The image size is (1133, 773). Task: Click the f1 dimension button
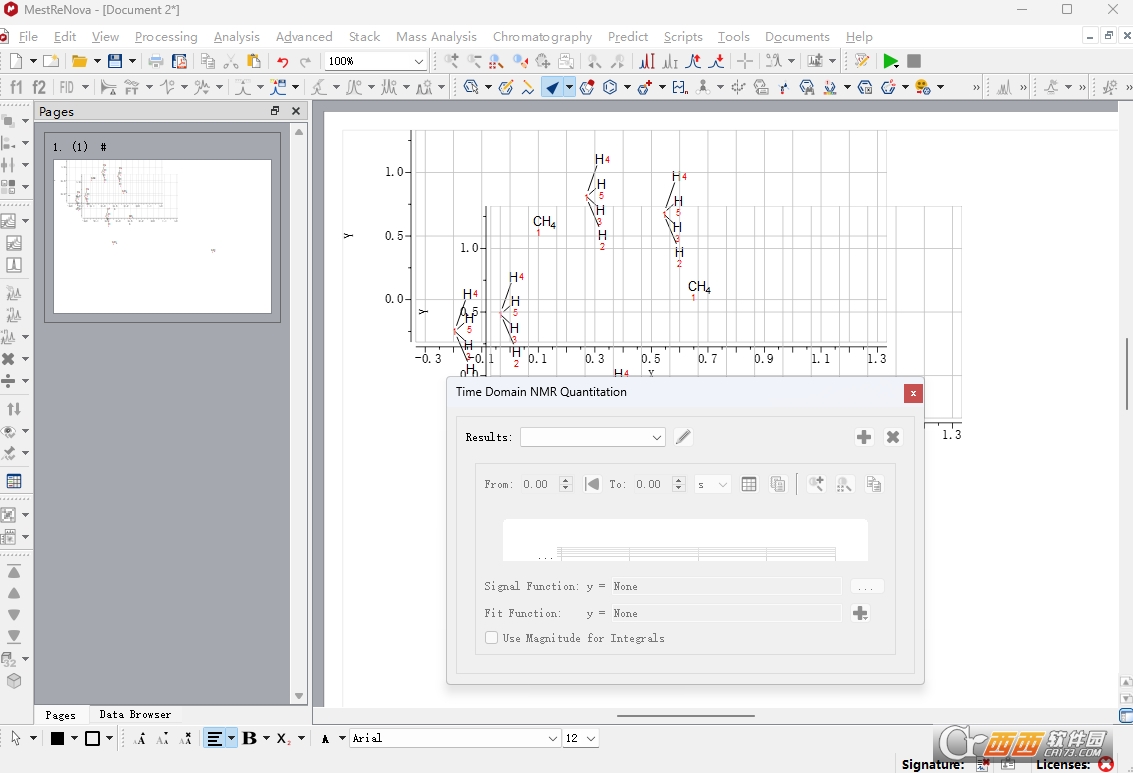tap(16, 87)
